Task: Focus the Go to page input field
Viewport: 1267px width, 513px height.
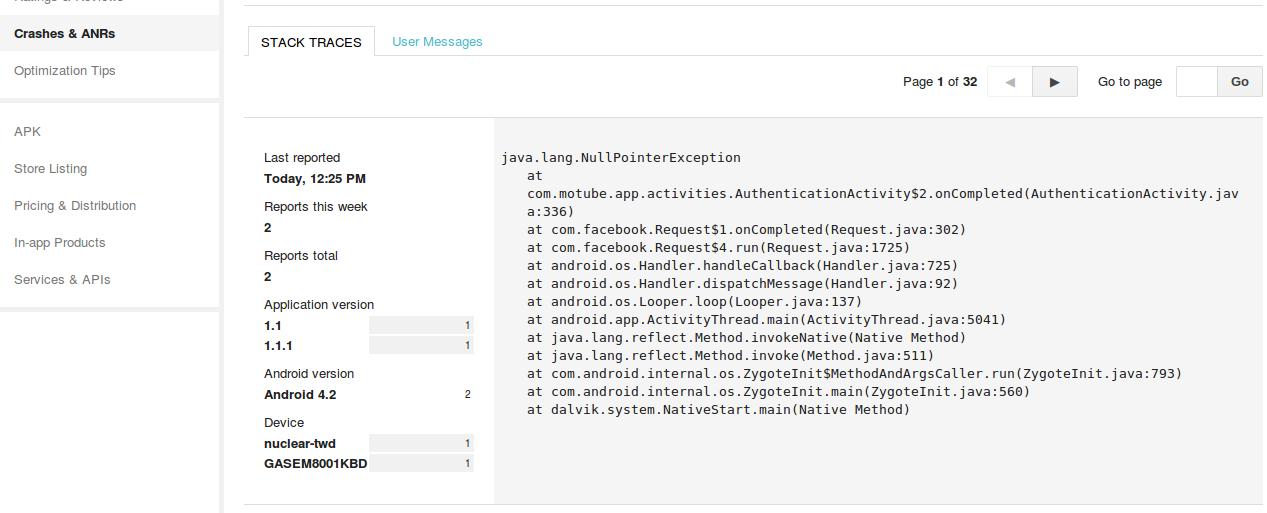Action: click(x=1197, y=82)
